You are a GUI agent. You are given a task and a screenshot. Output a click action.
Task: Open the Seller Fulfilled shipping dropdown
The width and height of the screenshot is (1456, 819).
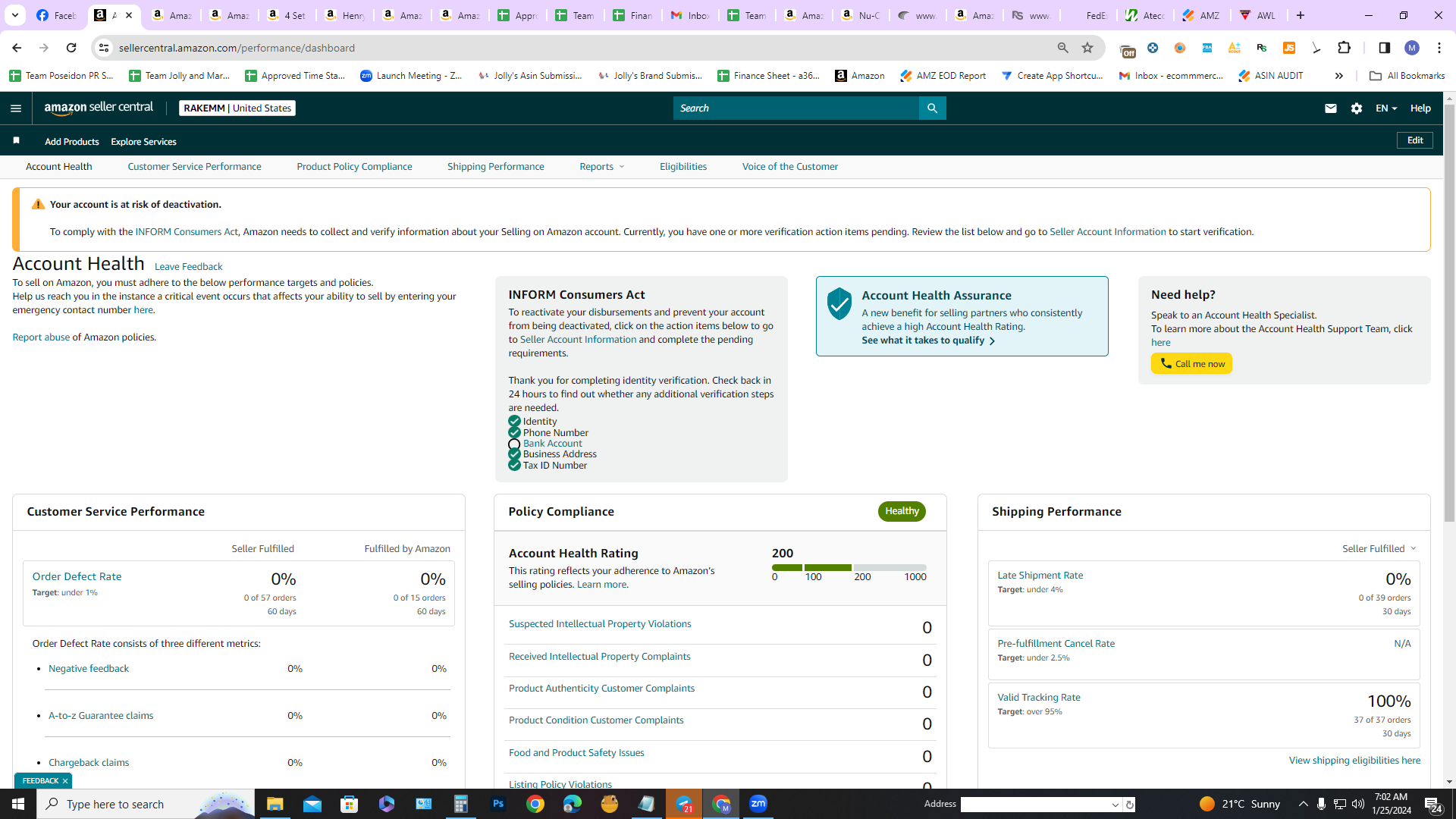pos(1379,548)
